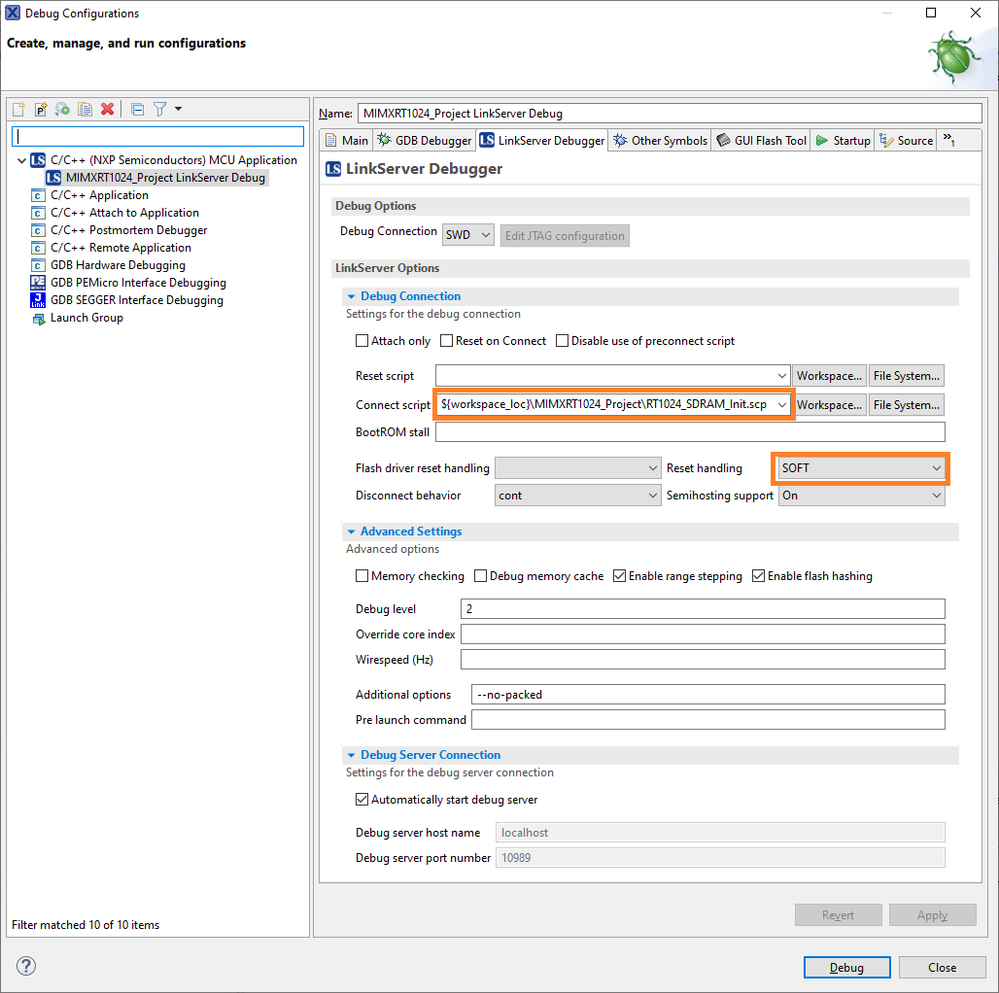999x993 pixels.
Task: Open help with the question mark icon
Action: pyautogui.click(x=27, y=965)
